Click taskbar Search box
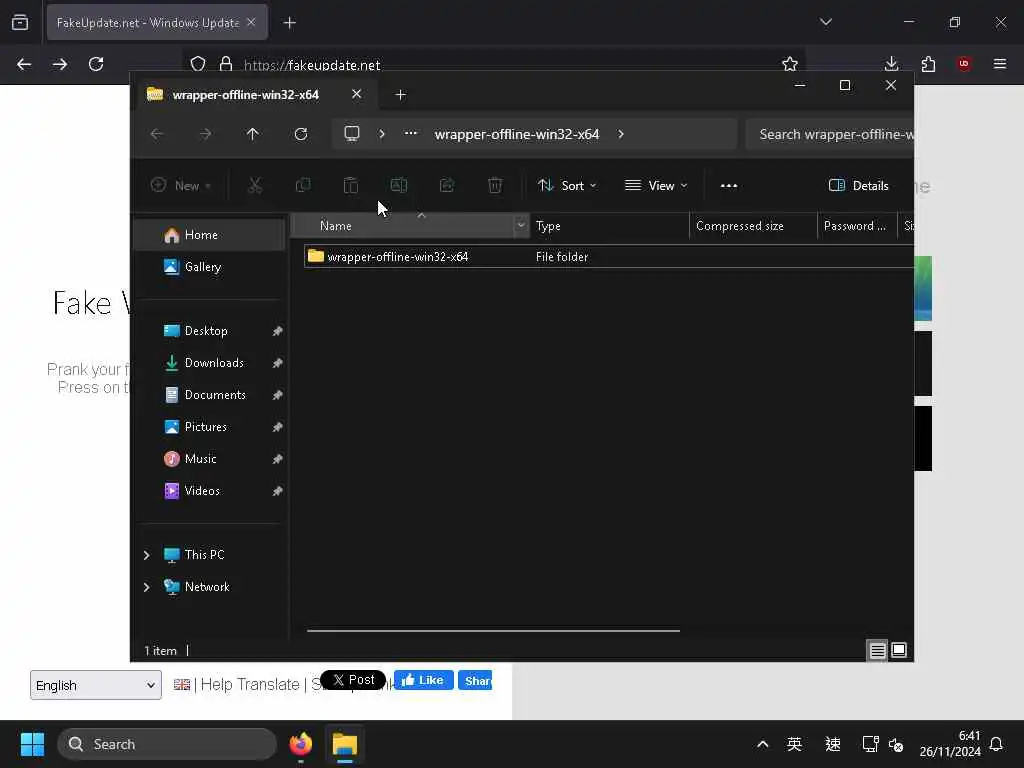The height and width of the screenshot is (768, 1024). point(167,744)
